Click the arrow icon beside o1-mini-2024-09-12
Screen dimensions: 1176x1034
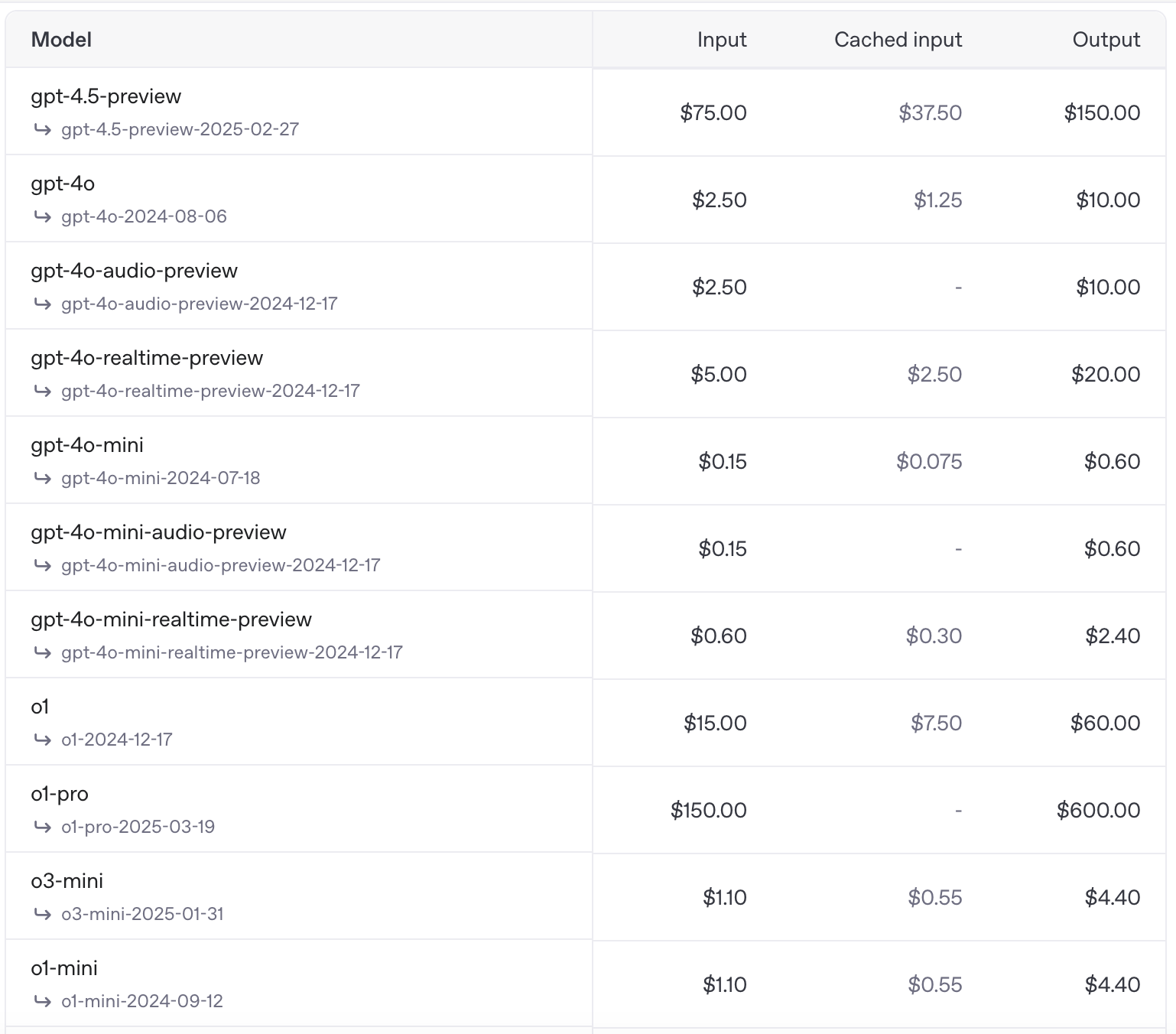coord(43,1001)
